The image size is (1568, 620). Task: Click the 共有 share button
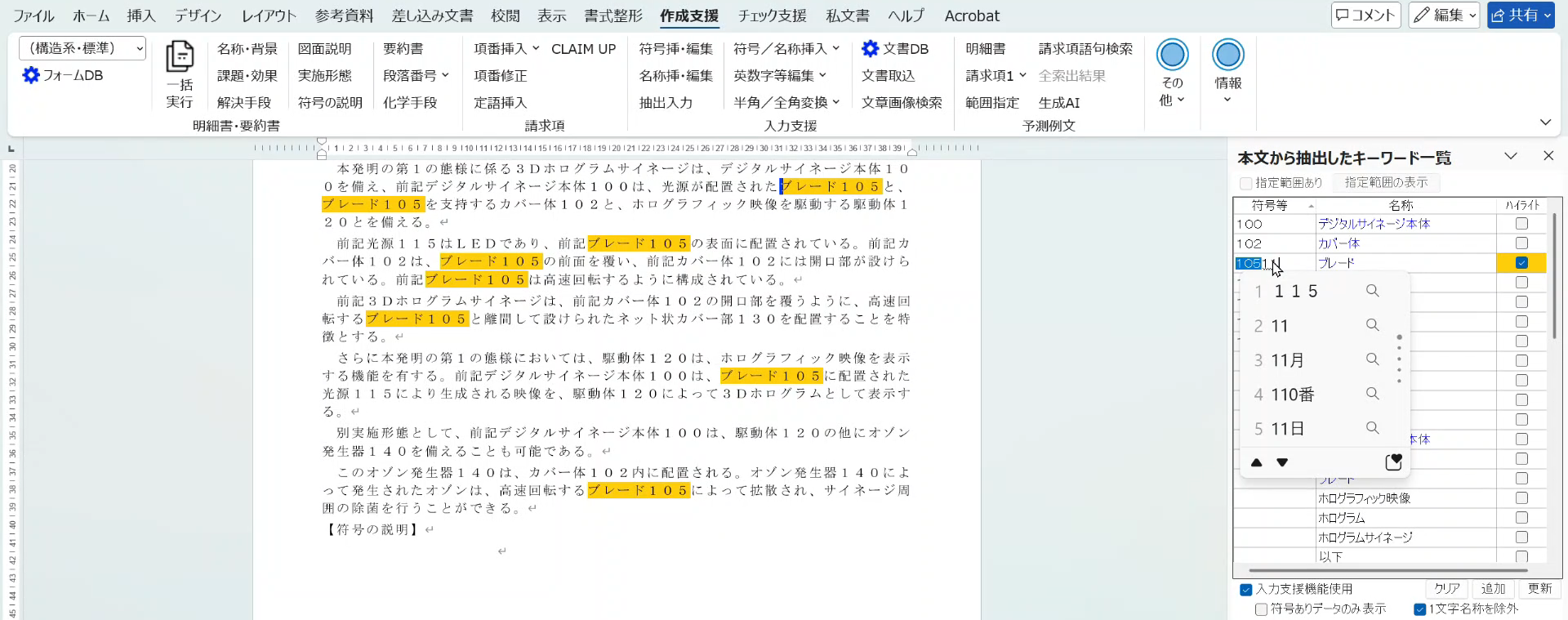(1520, 16)
